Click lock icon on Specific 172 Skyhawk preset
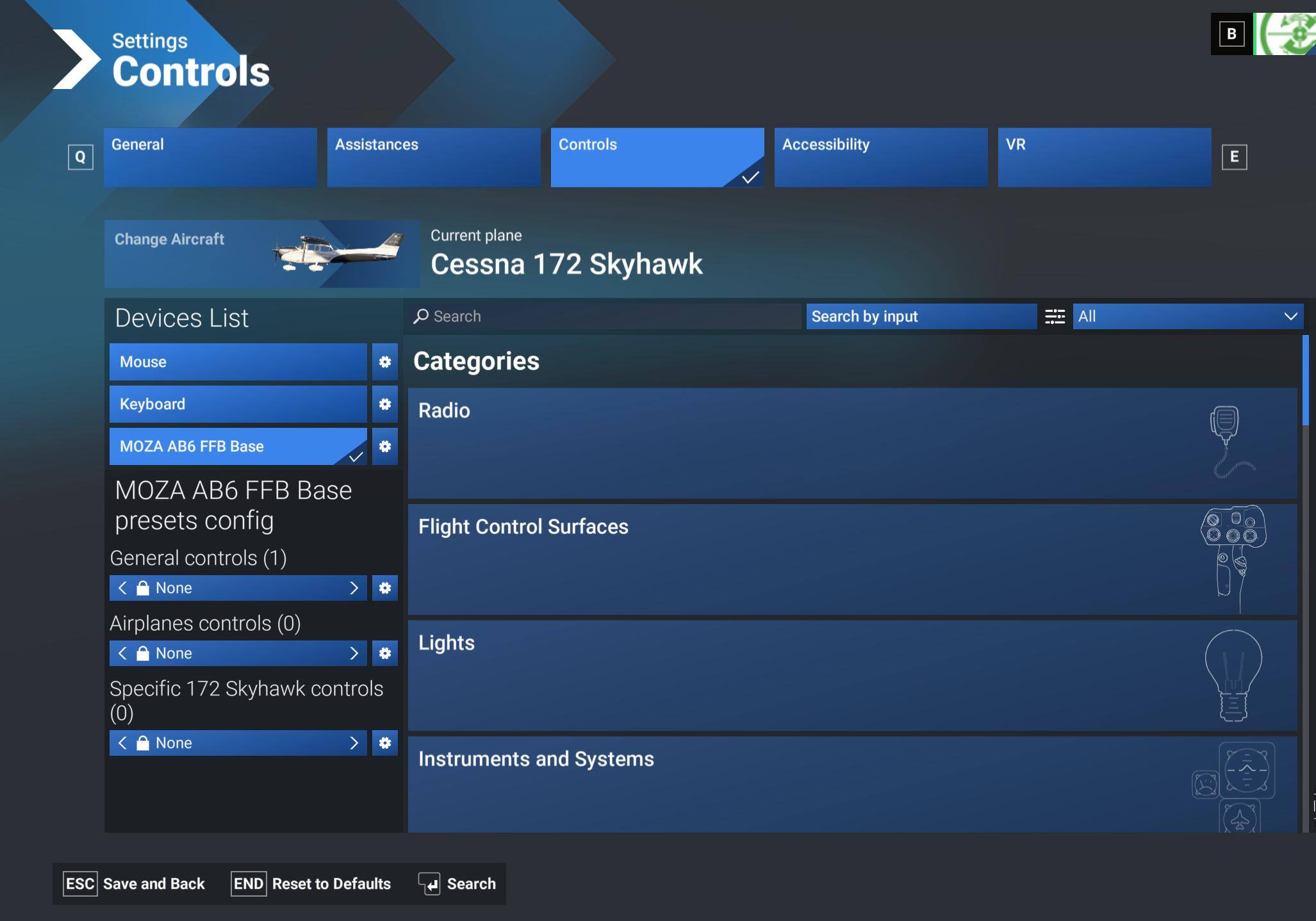The image size is (1316, 921). (x=143, y=743)
